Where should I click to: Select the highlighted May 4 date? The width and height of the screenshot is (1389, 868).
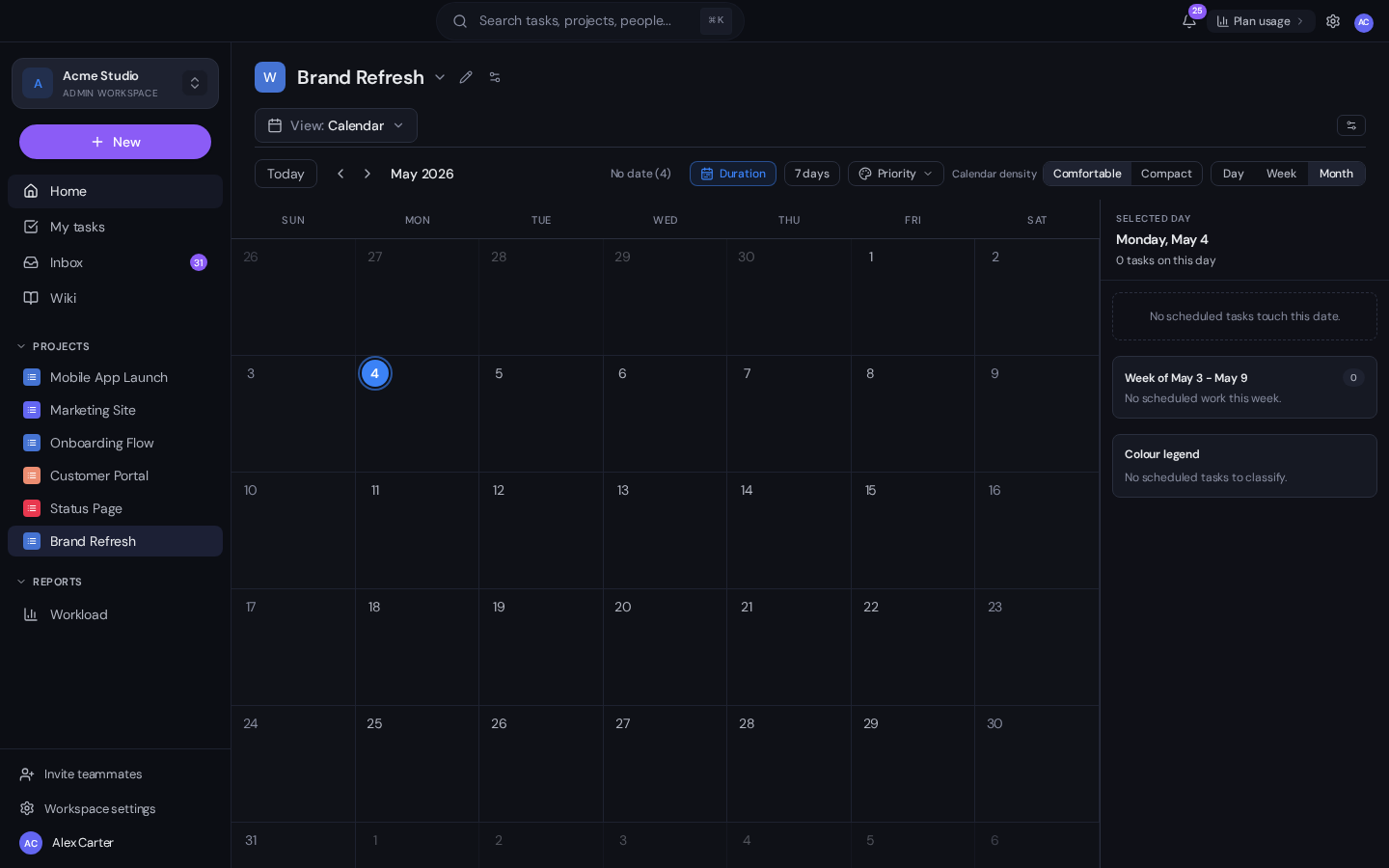click(375, 373)
